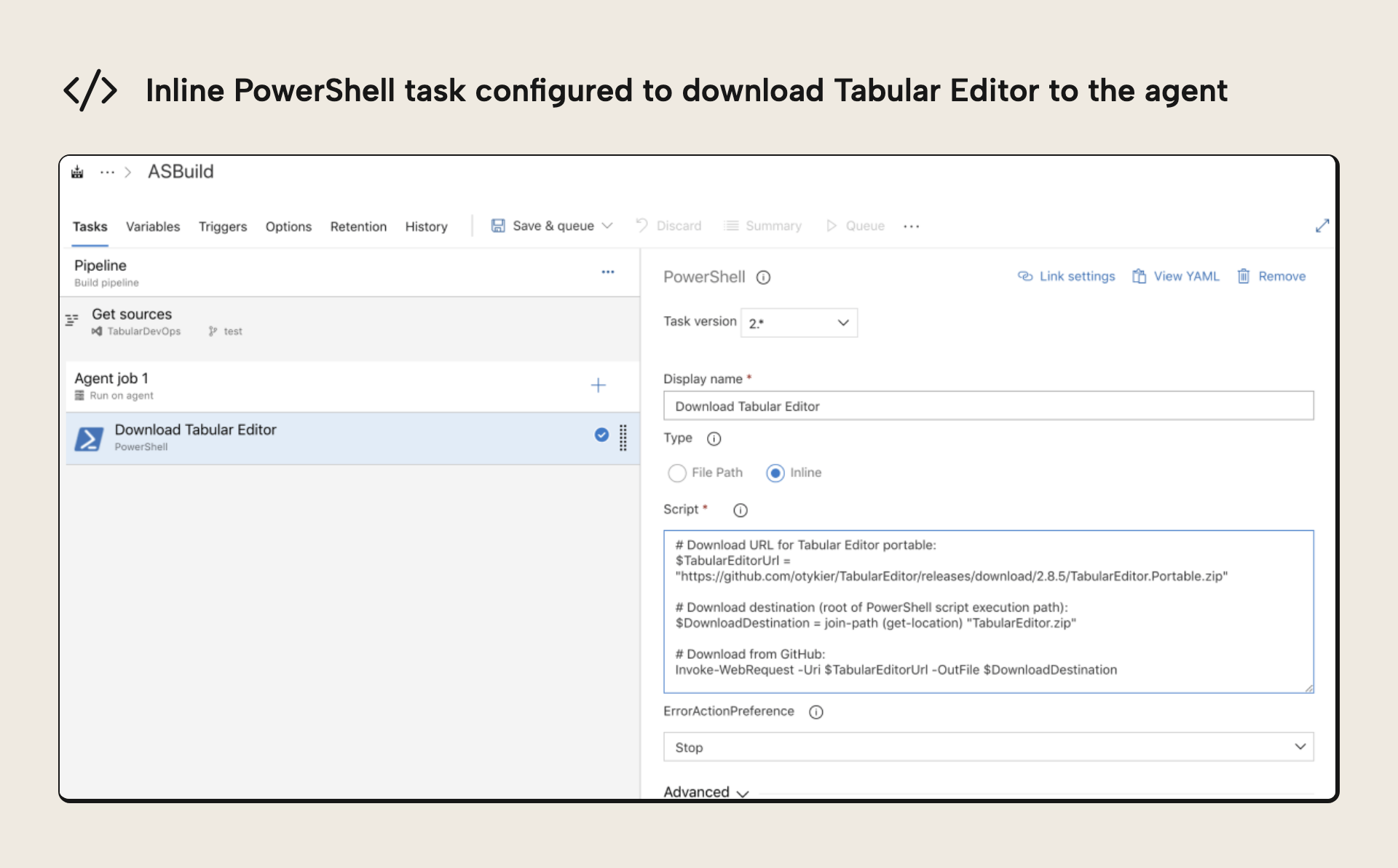Click the Script info icon

pyautogui.click(x=741, y=510)
